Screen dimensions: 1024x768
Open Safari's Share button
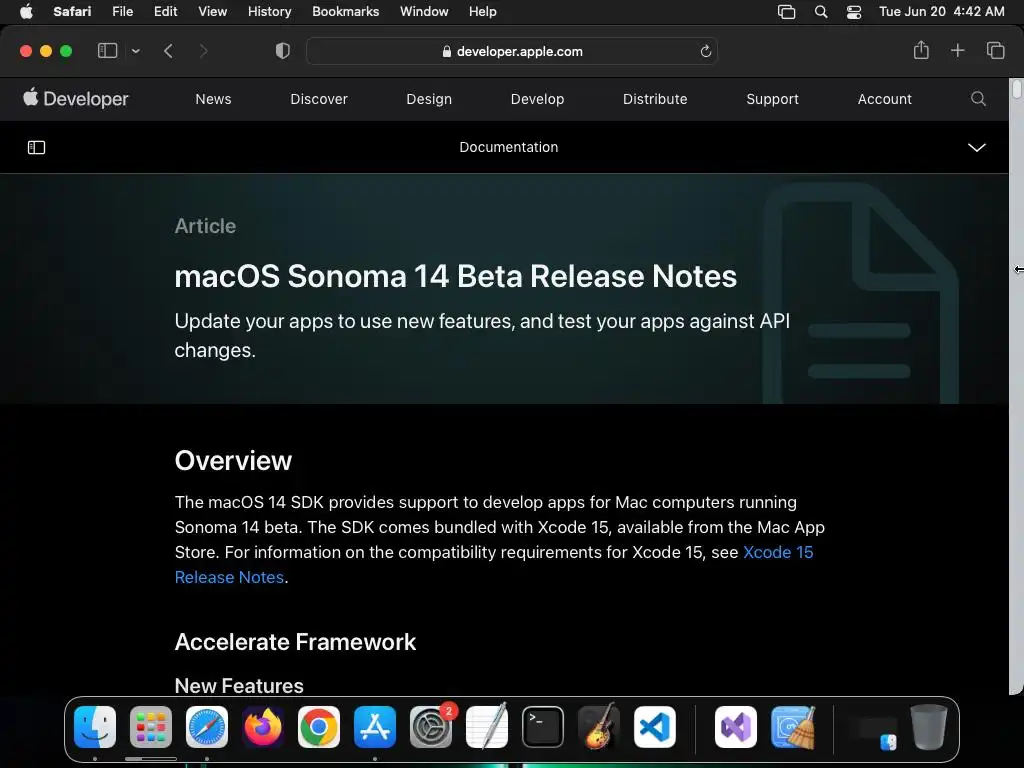(921, 50)
